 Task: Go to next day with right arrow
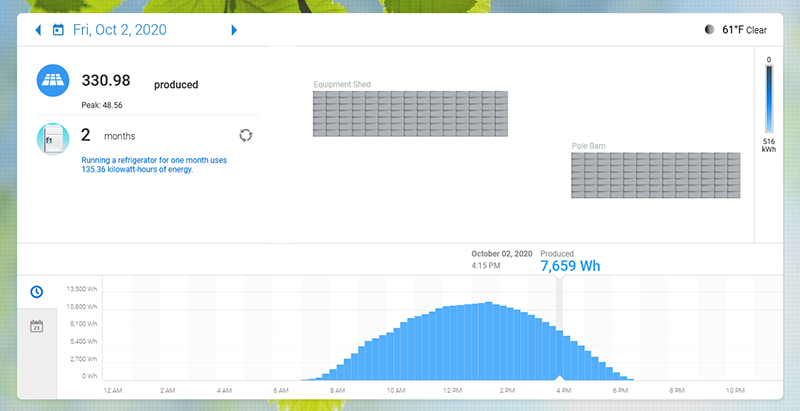click(x=234, y=30)
